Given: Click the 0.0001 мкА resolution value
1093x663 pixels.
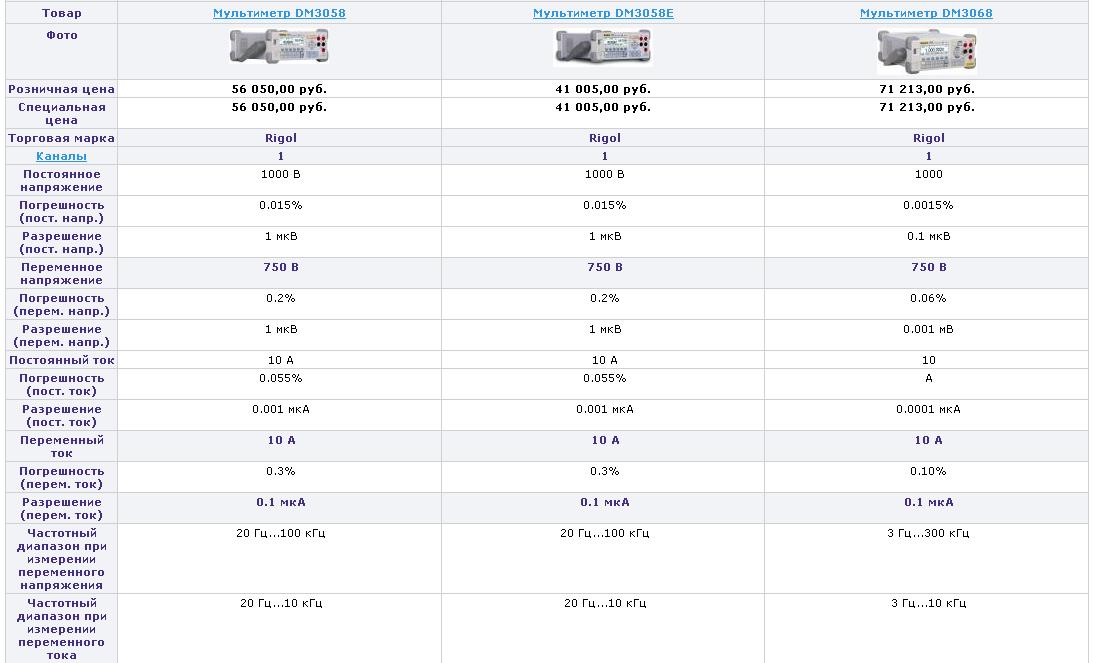Looking at the screenshot, I should click(928, 409).
